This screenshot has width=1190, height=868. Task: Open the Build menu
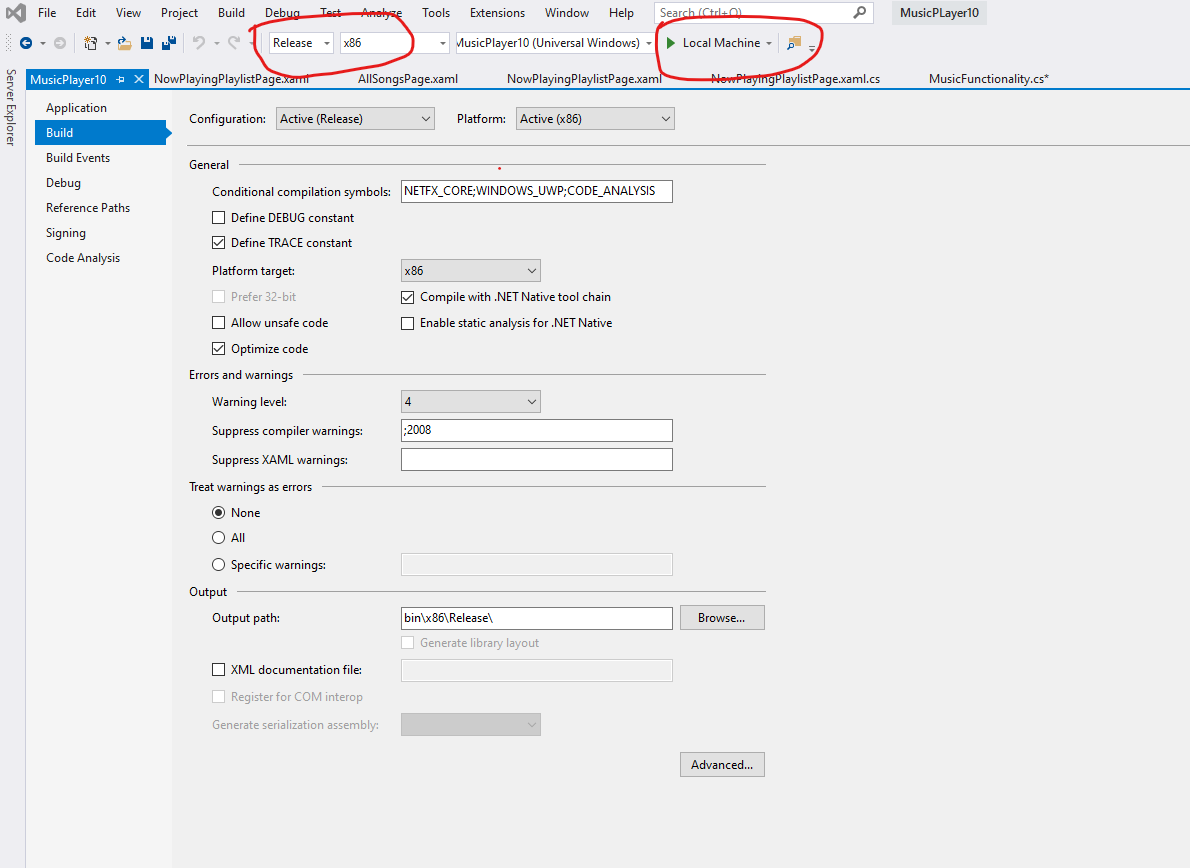click(x=231, y=13)
